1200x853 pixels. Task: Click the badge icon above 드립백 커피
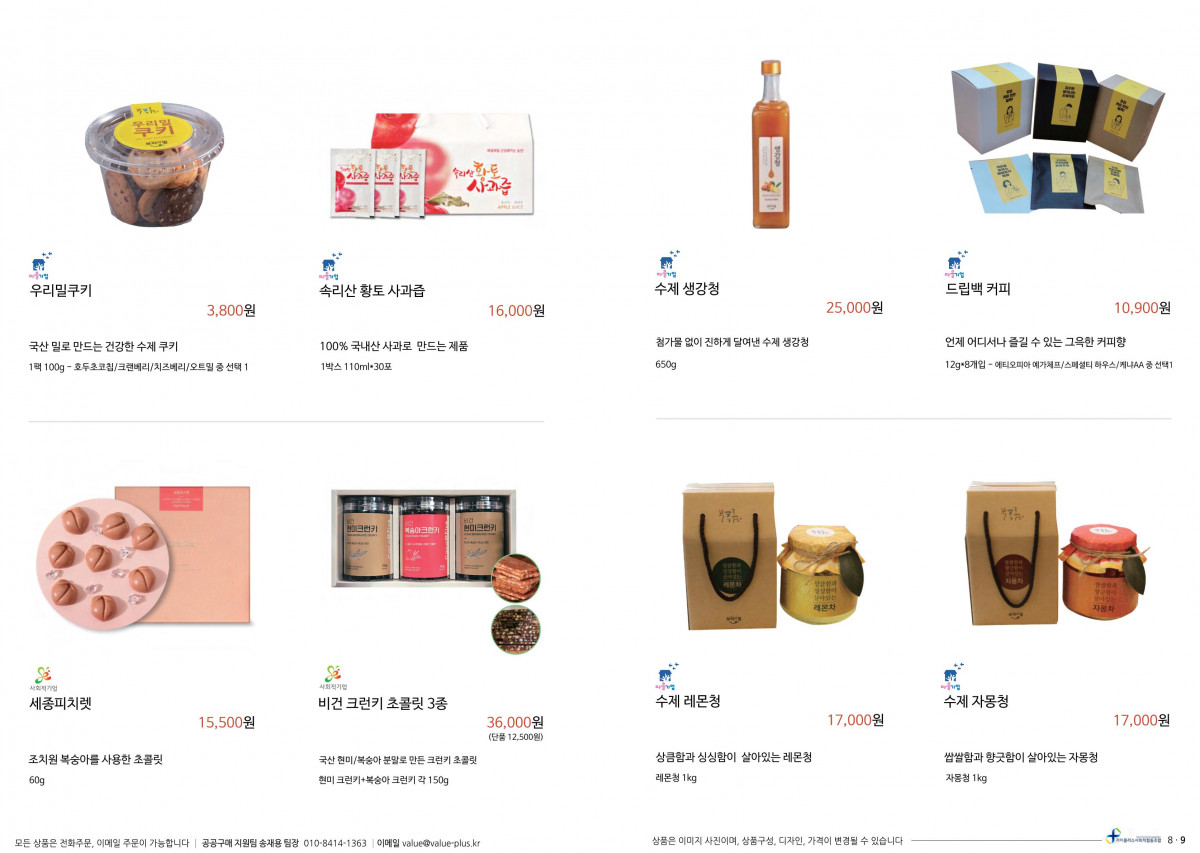pyautogui.click(x=957, y=264)
